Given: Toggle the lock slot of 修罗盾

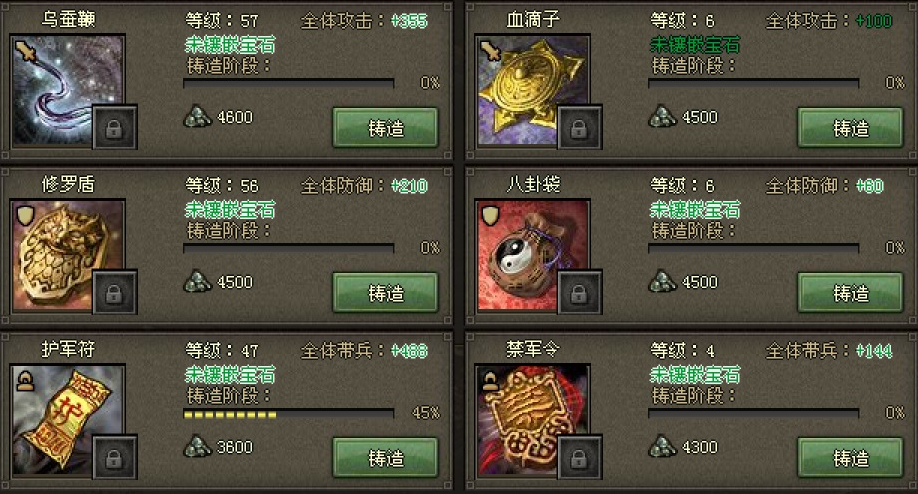Looking at the screenshot, I should (x=114, y=292).
